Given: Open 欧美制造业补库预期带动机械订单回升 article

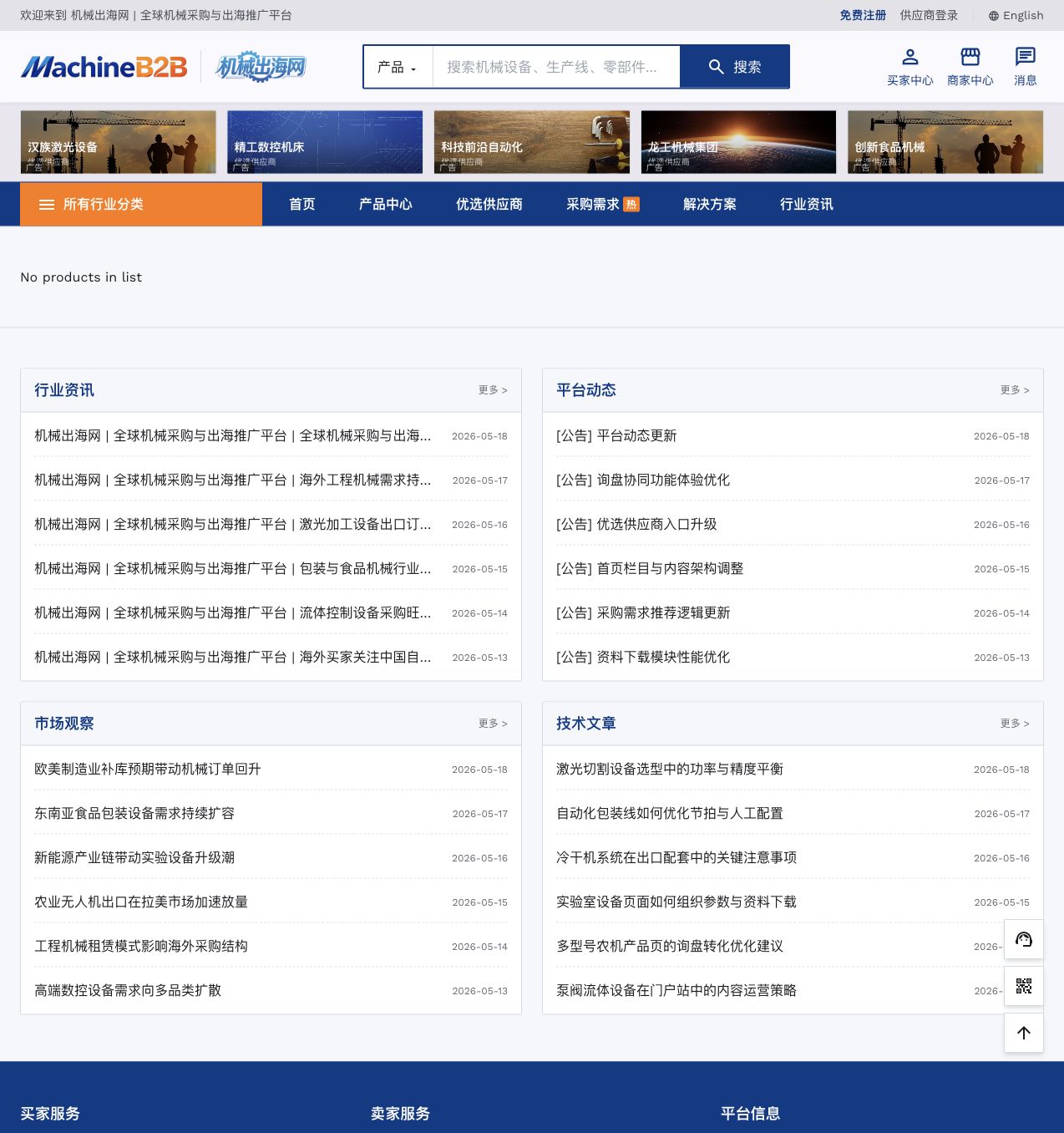Looking at the screenshot, I should click(148, 770).
